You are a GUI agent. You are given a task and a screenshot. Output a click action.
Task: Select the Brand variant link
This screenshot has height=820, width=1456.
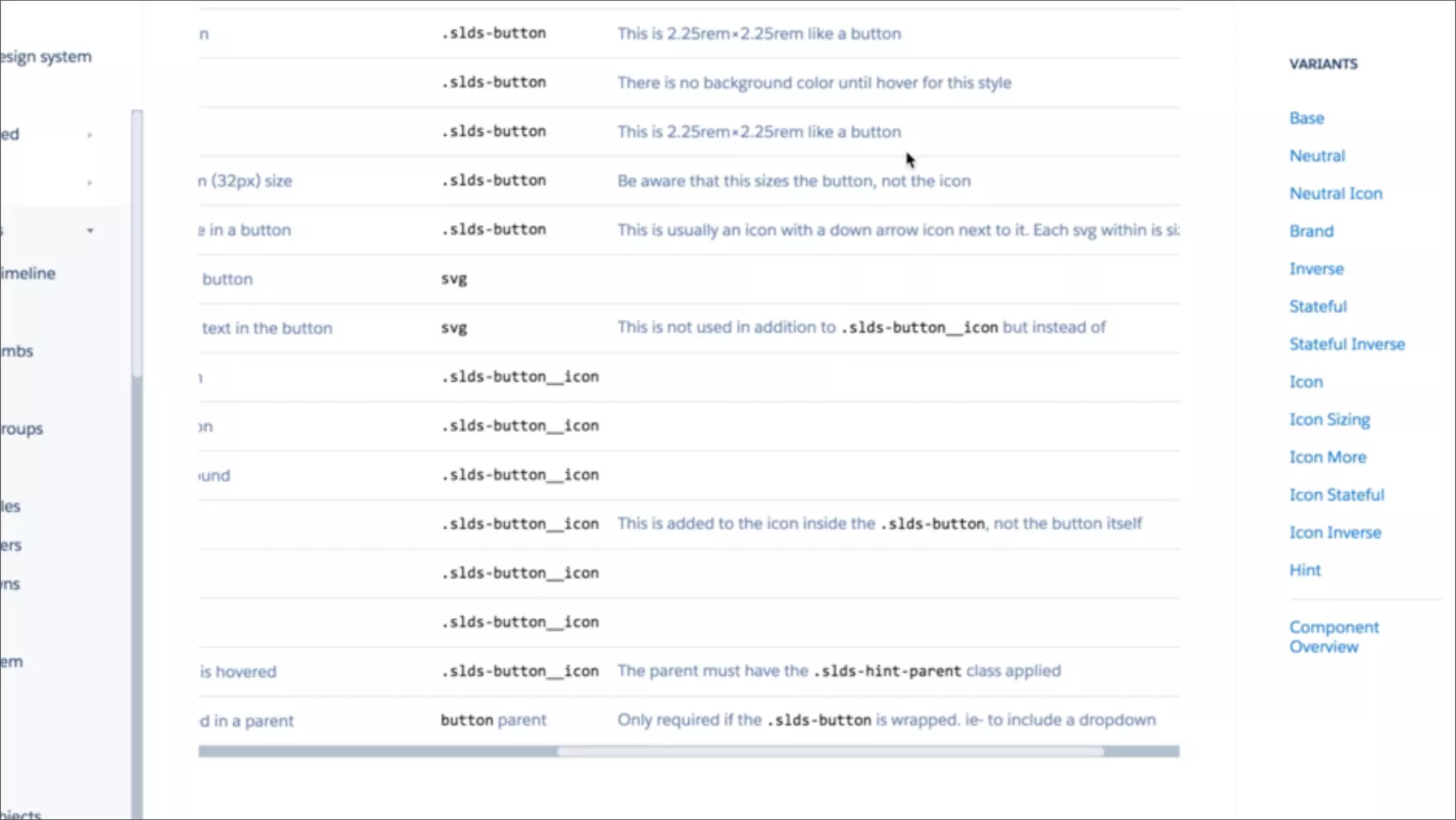[x=1311, y=231]
